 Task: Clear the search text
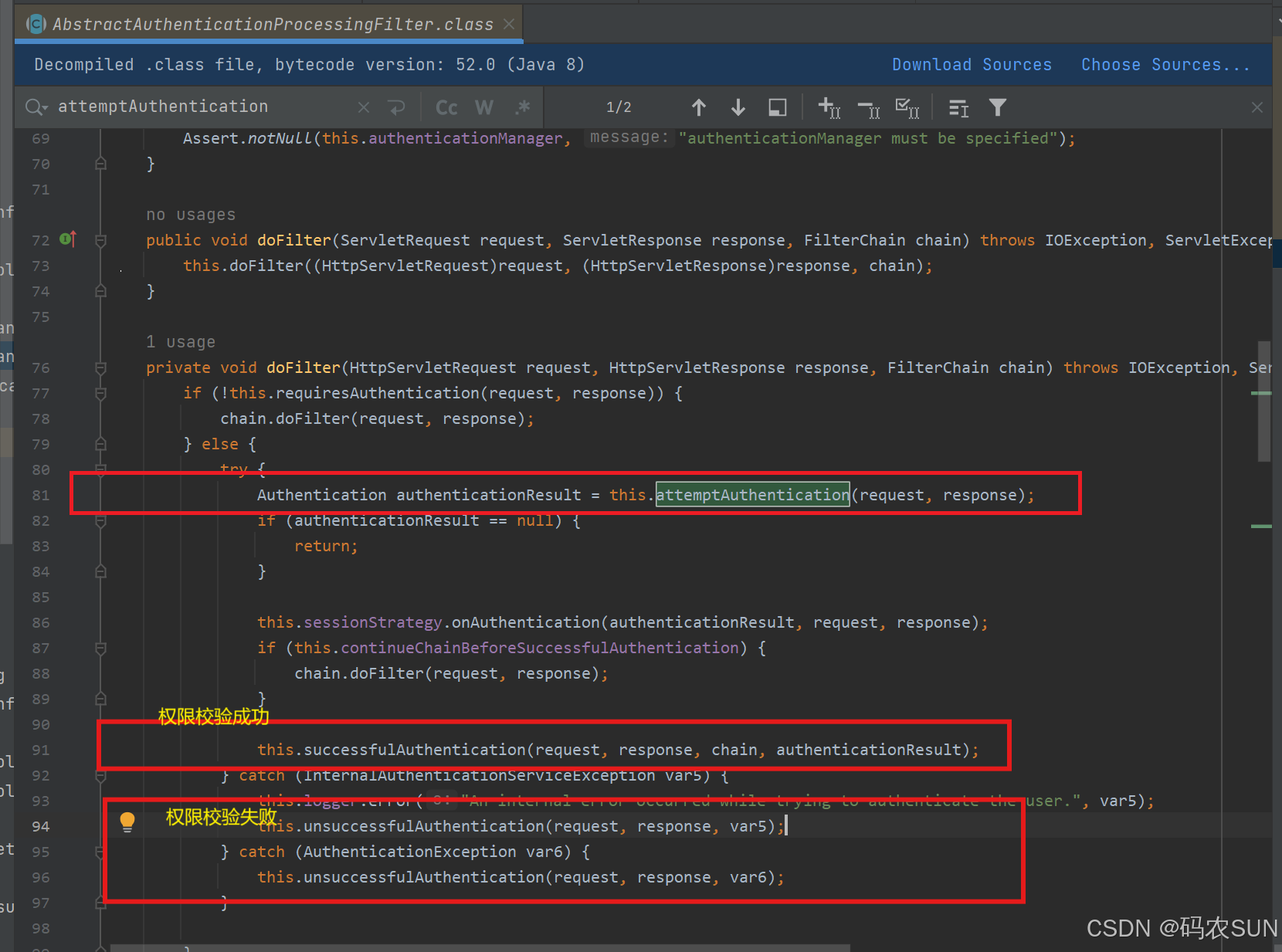[x=364, y=107]
